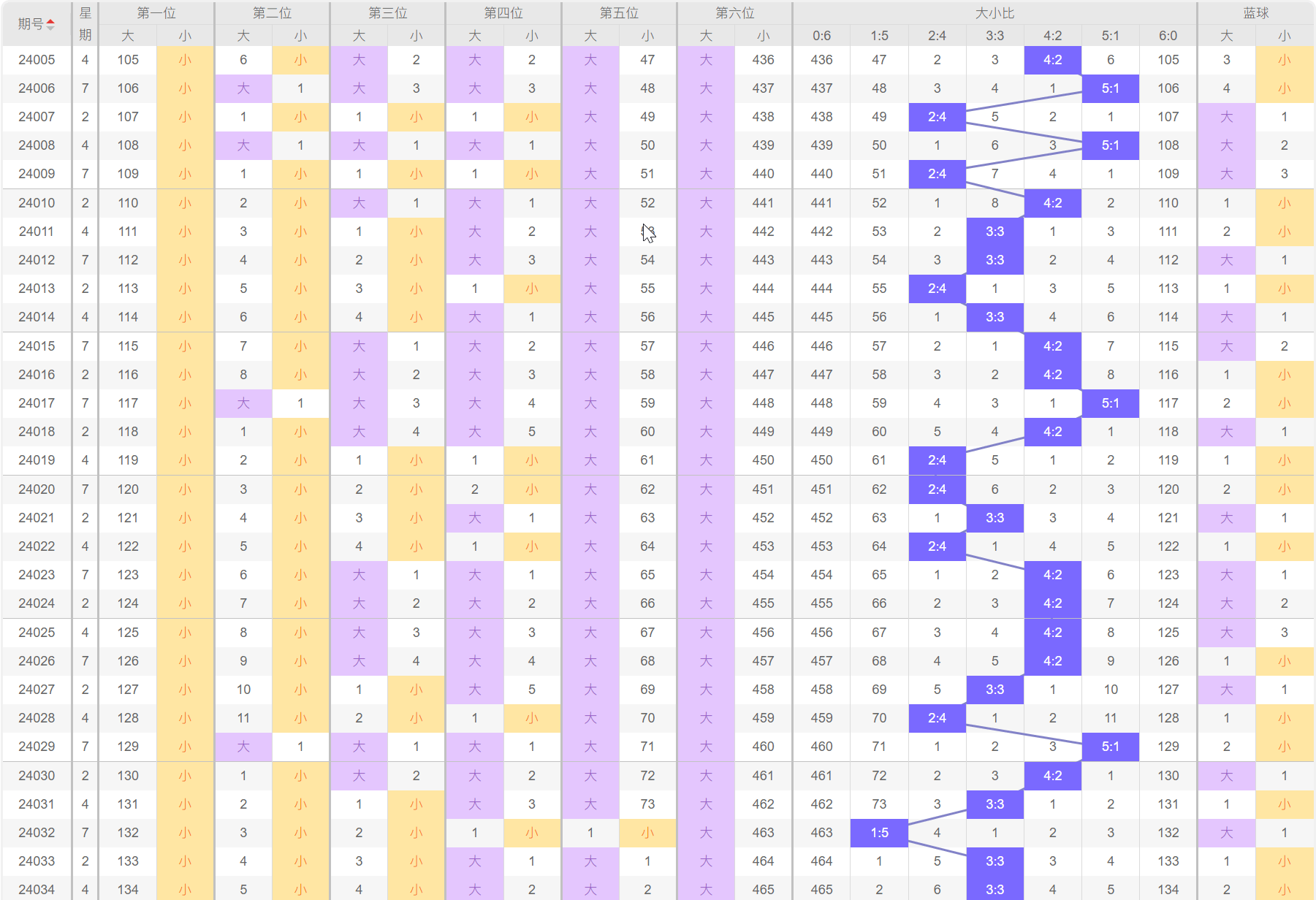Click highlighted 3:3 cell in row 24033
Image resolution: width=1316 pixels, height=900 pixels.
[994, 861]
